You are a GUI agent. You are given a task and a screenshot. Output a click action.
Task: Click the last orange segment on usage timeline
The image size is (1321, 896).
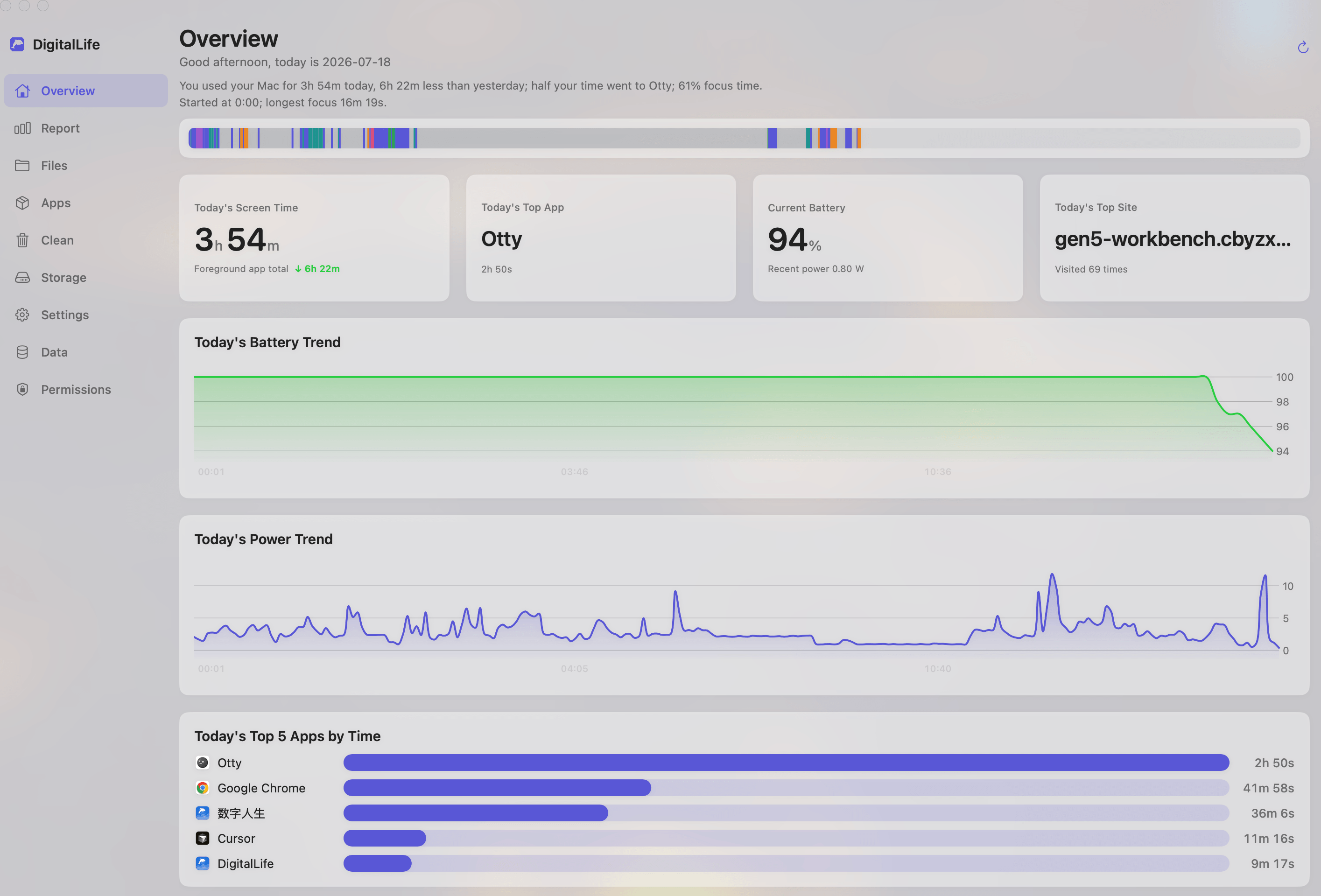tap(859, 138)
